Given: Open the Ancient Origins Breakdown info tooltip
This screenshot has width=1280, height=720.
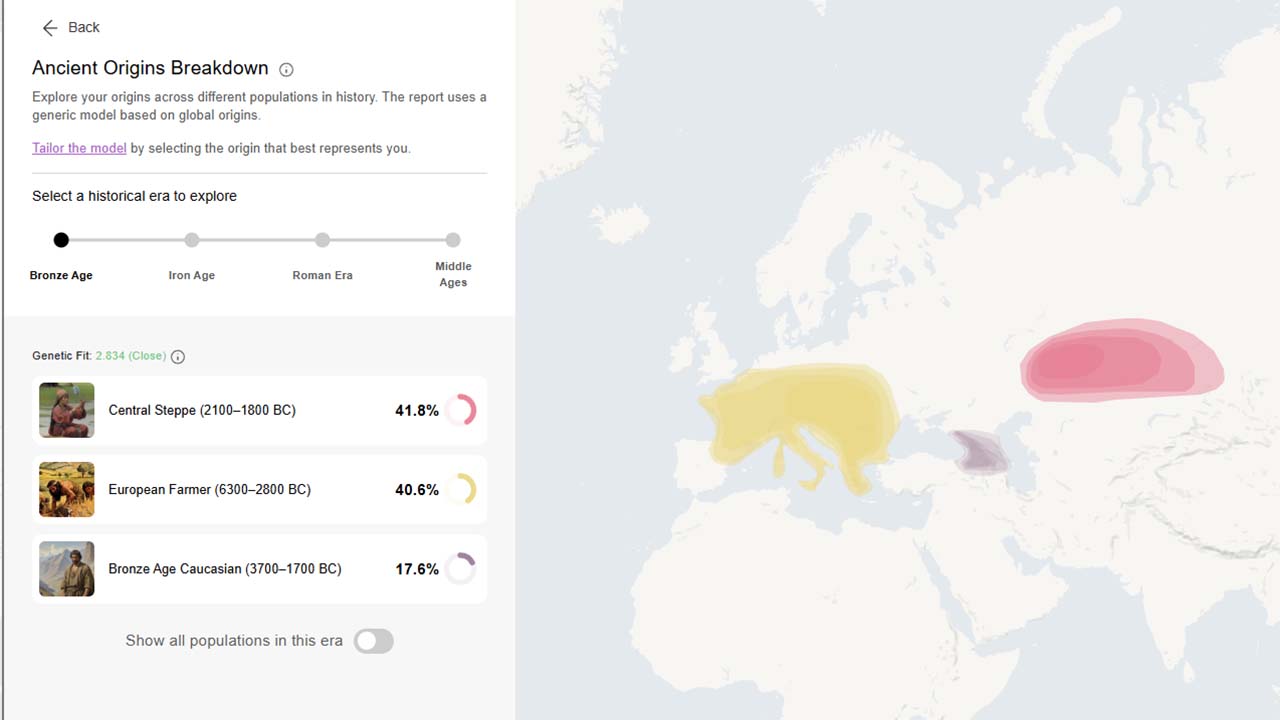Looking at the screenshot, I should coord(286,69).
